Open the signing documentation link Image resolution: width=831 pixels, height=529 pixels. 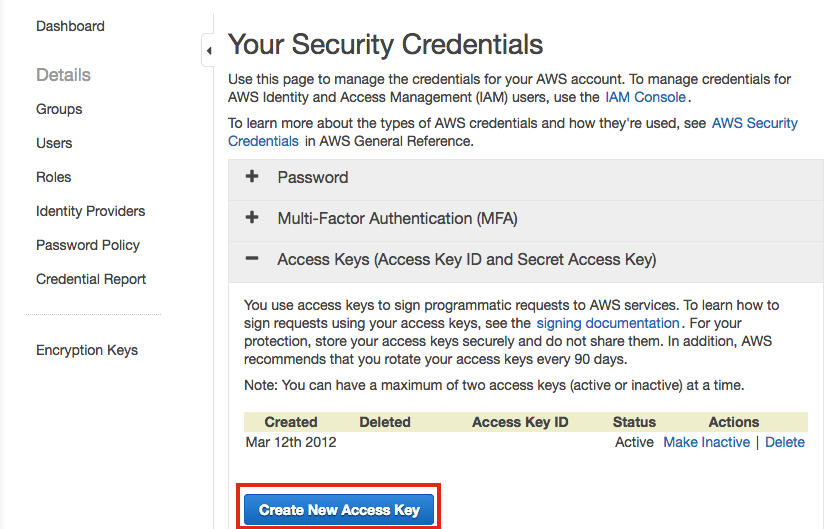[608, 323]
